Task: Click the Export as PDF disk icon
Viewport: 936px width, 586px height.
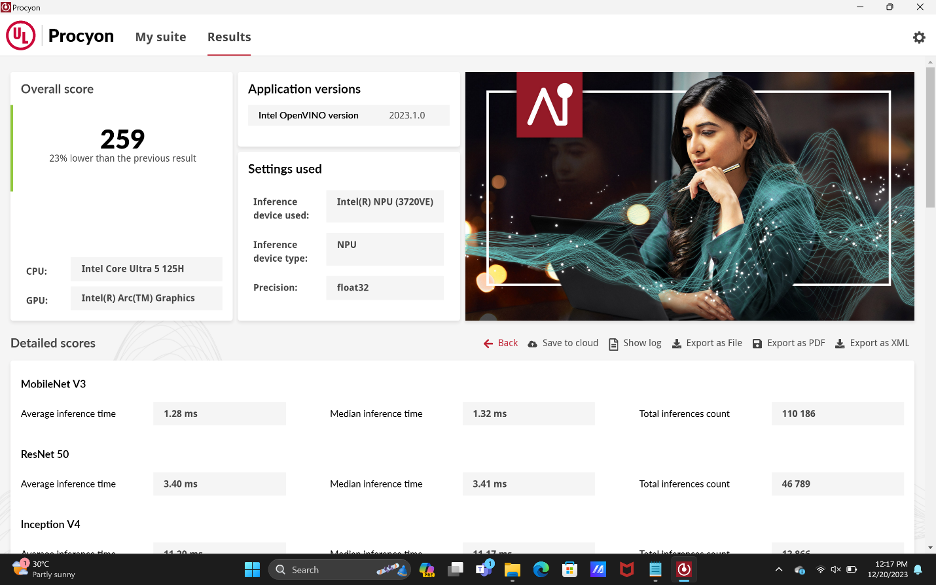Action: point(758,343)
